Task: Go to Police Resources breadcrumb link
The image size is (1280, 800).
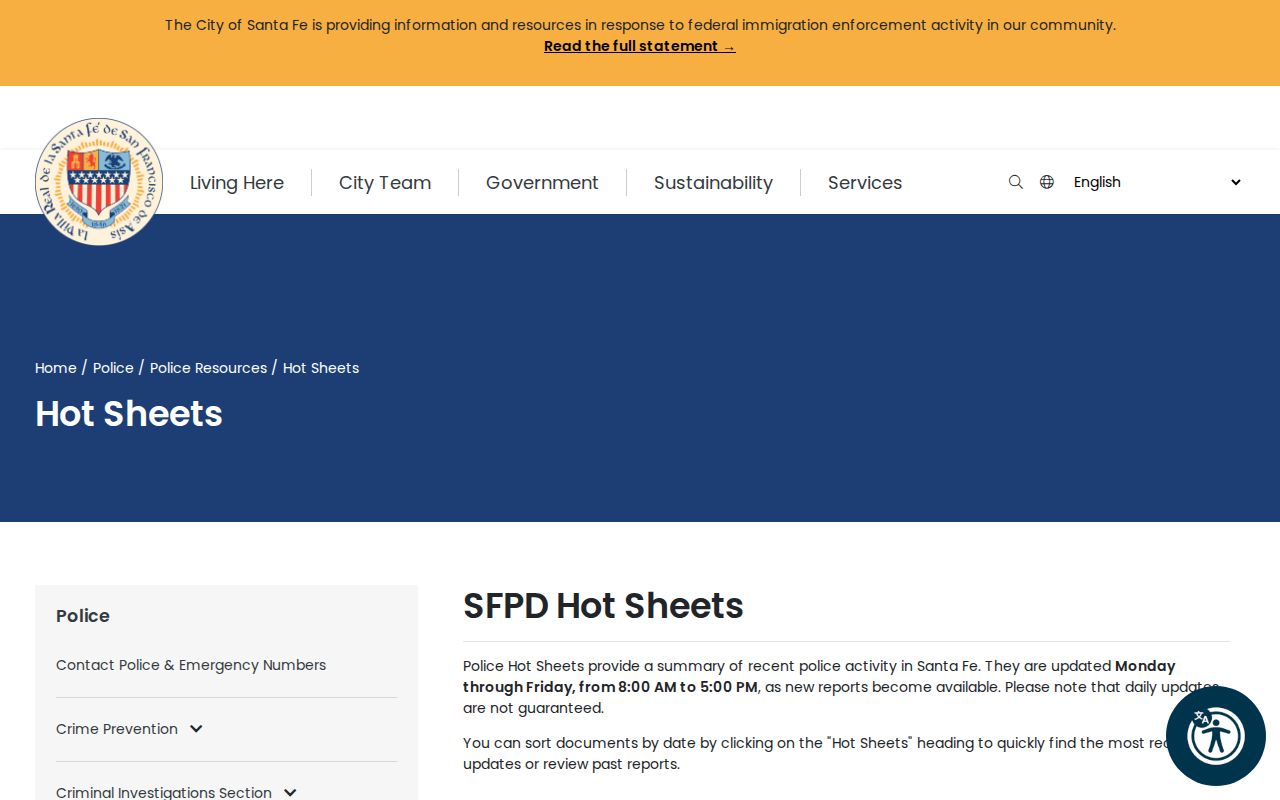Action: click(x=208, y=368)
